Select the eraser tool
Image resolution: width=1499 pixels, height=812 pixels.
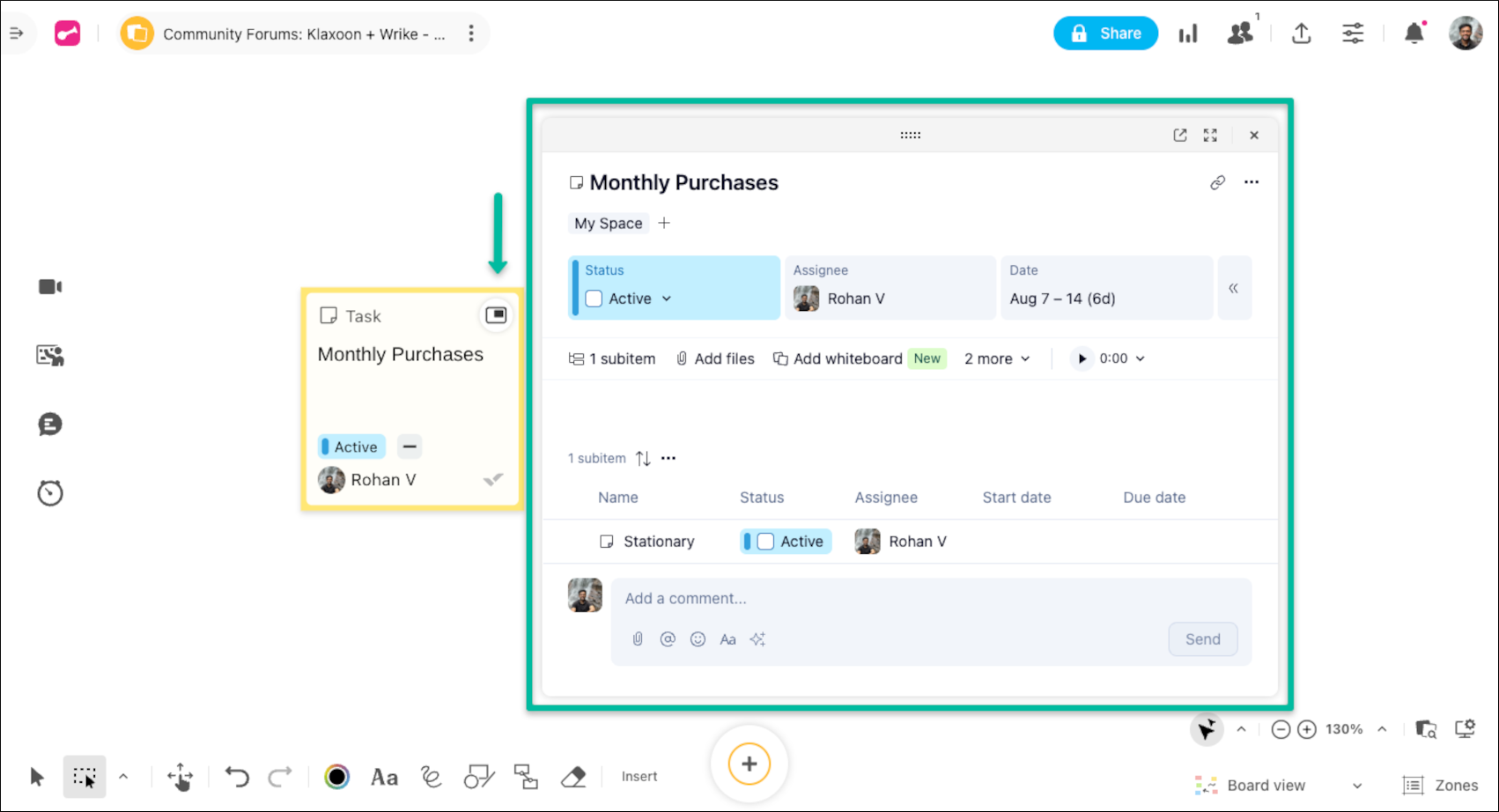pyautogui.click(x=573, y=777)
